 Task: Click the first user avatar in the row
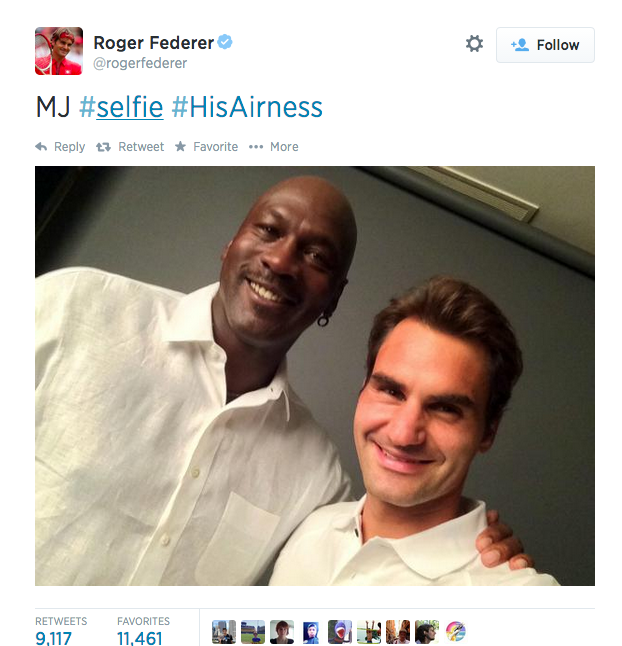(x=224, y=632)
